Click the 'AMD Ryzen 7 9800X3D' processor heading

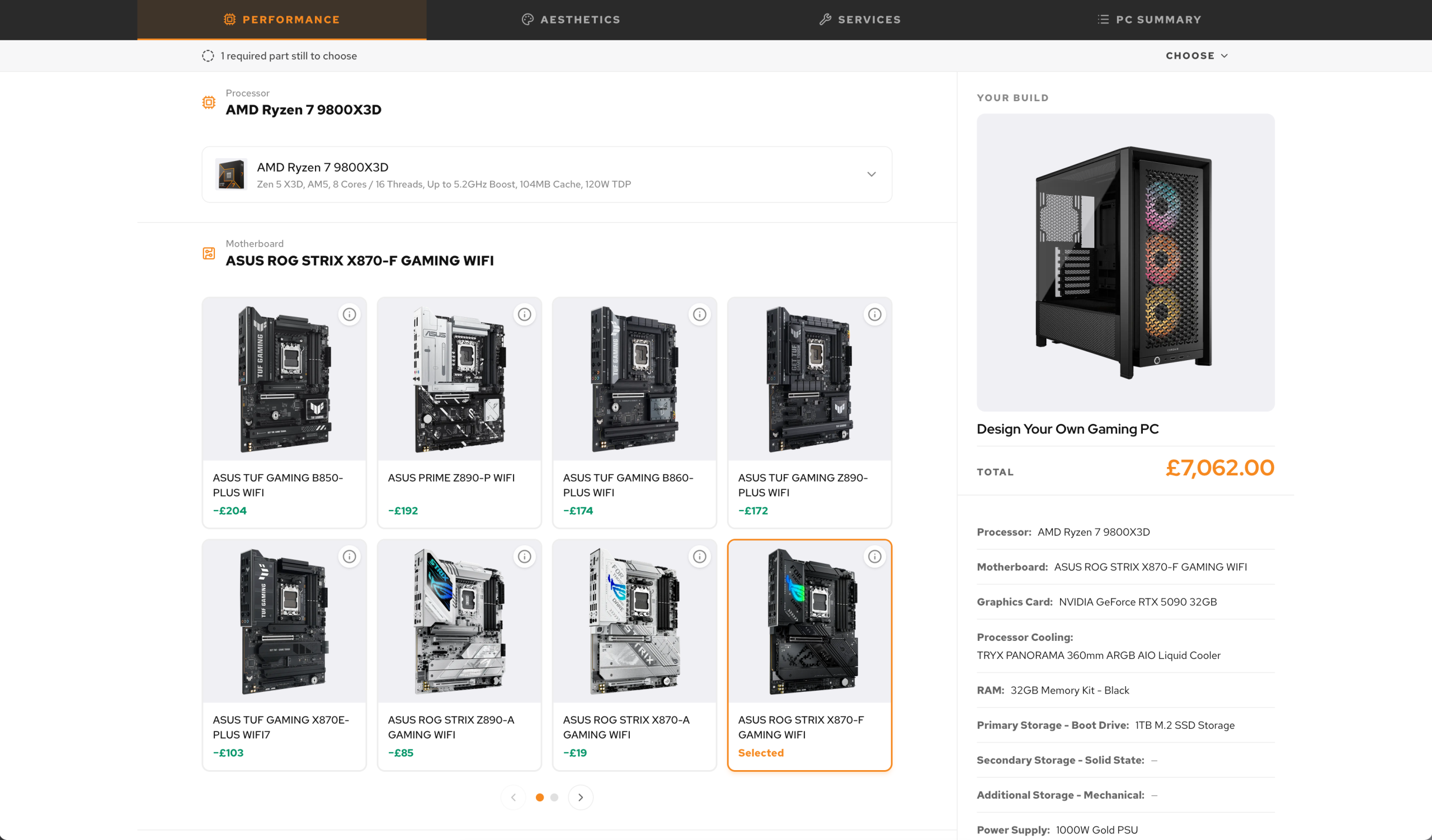coord(303,110)
